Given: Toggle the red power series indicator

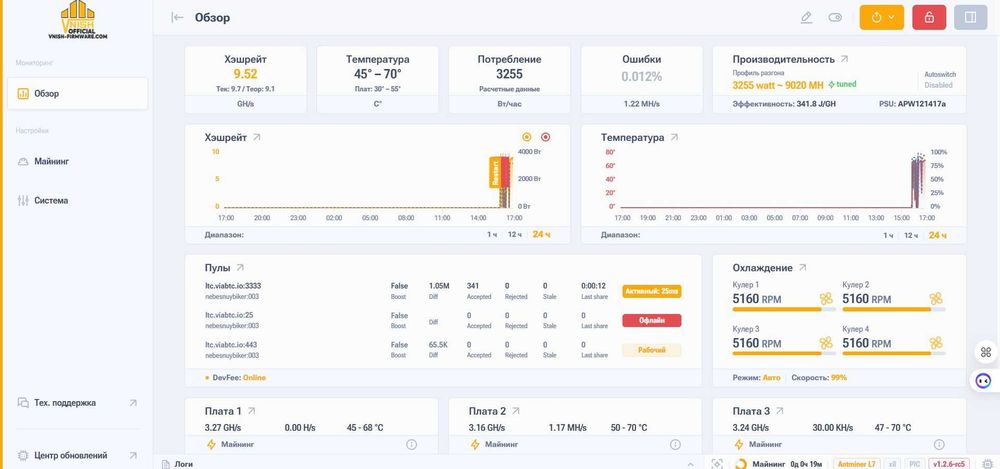Looking at the screenshot, I should point(545,137).
